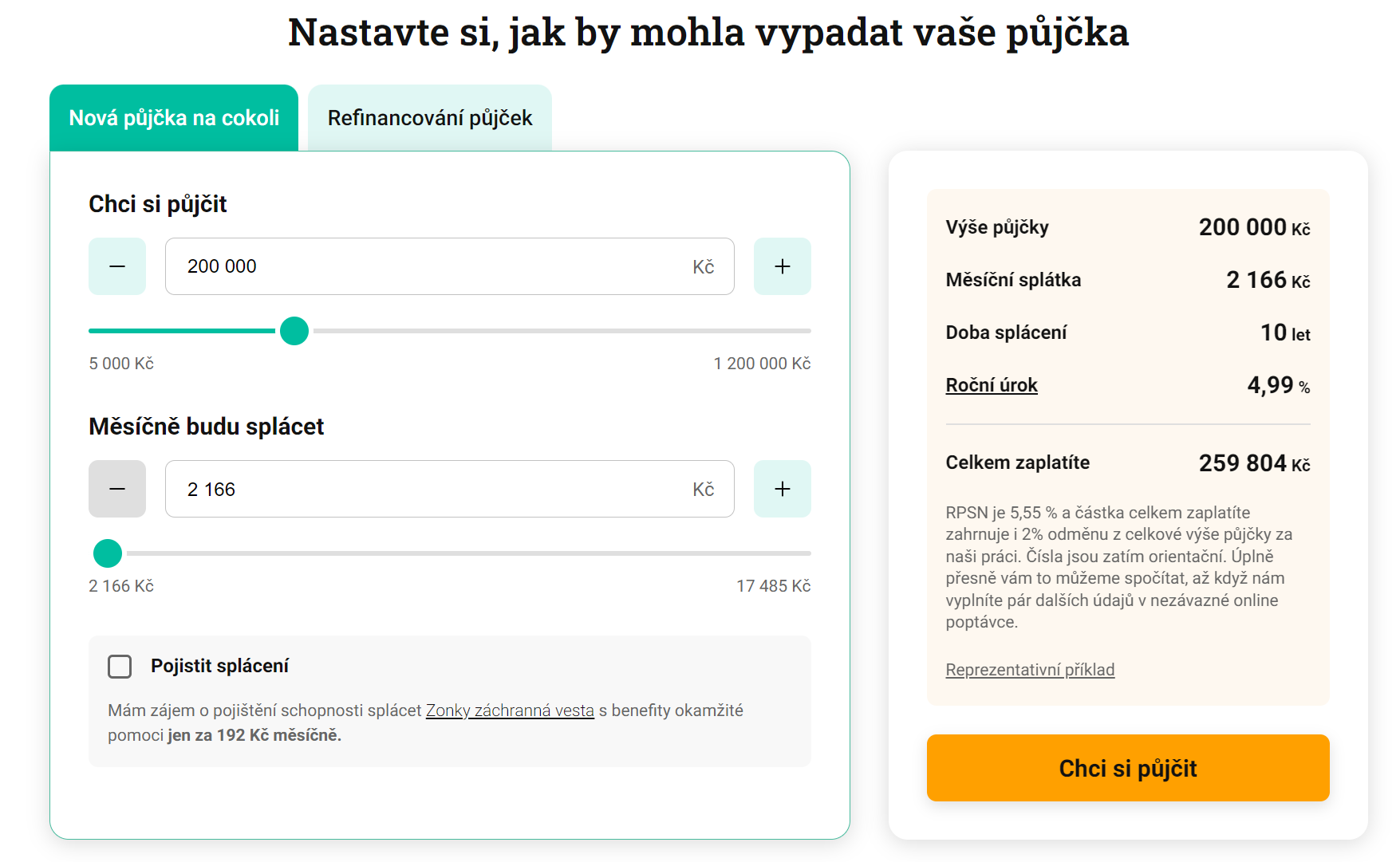The width and height of the screenshot is (1400, 862).
Task: Select Nová půjčka na cokoli tab
Action: pyautogui.click(x=174, y=118)
